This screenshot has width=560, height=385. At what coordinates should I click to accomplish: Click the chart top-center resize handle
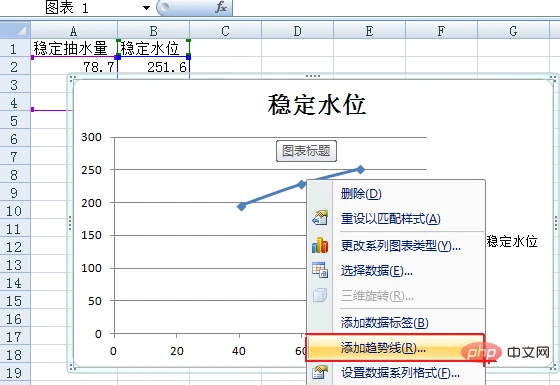313,76
